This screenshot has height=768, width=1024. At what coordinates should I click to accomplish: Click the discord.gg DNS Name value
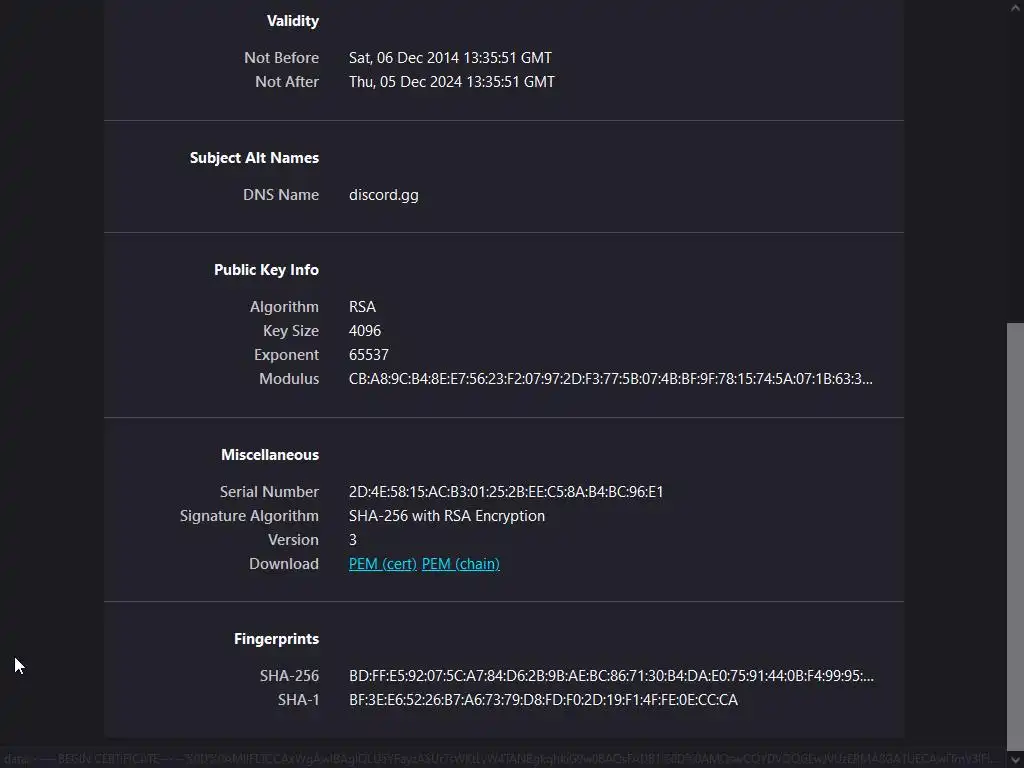coord(383,195)
